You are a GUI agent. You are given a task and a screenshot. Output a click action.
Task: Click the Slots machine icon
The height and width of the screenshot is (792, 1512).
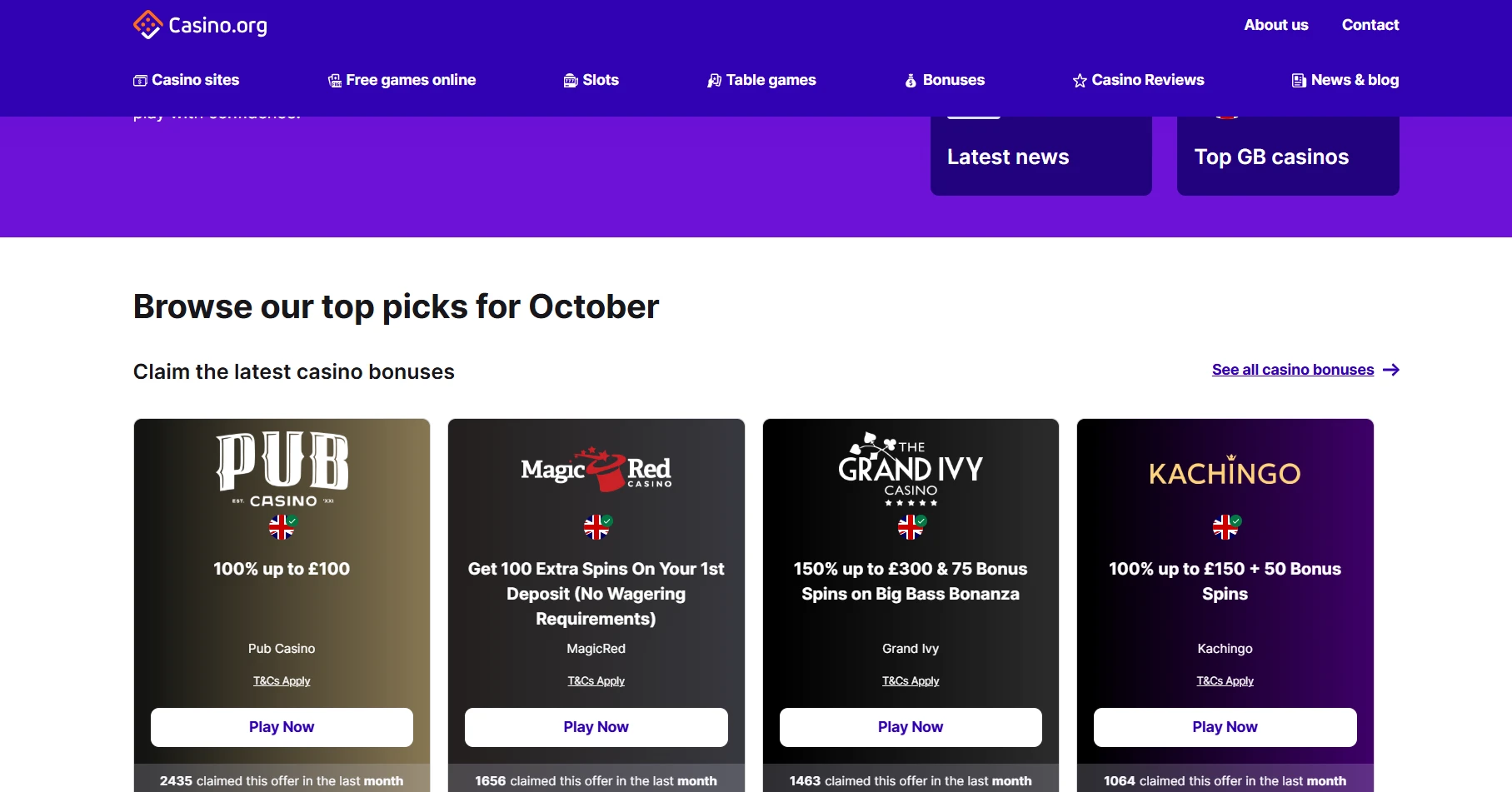[x=571, y=81]
